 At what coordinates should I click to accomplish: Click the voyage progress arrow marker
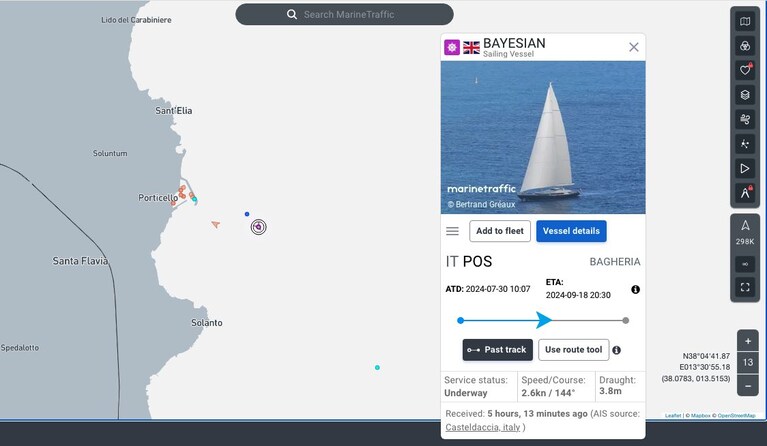[x=543, y=320]
